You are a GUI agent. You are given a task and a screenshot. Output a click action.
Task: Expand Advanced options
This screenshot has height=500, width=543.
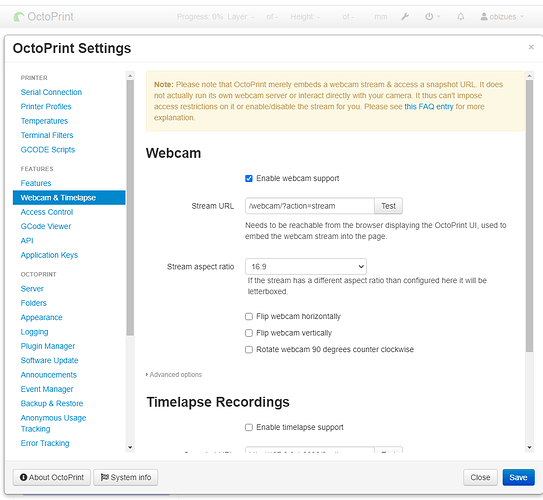174,375
